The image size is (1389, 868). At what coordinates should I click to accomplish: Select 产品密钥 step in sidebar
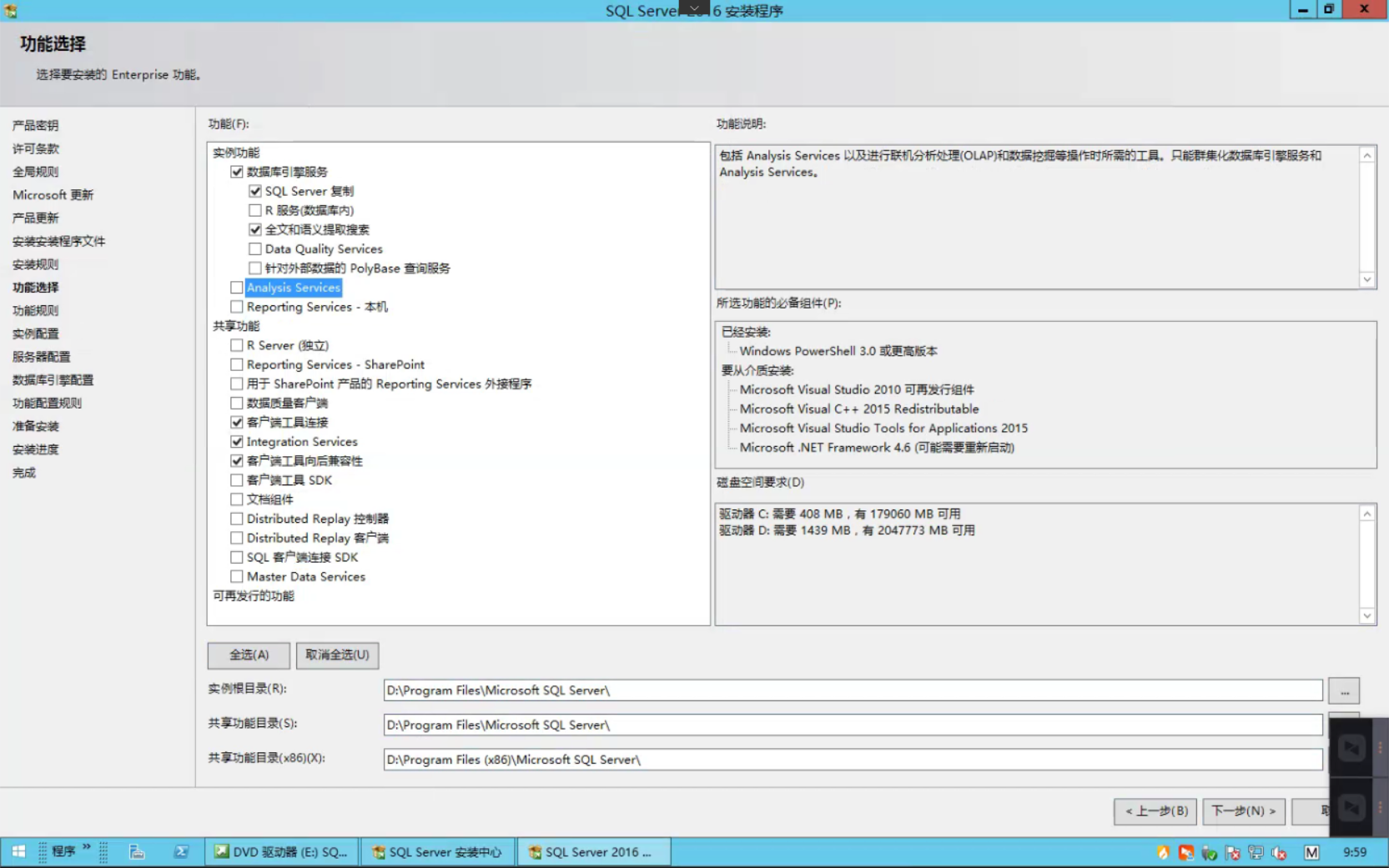pos(35,125)
